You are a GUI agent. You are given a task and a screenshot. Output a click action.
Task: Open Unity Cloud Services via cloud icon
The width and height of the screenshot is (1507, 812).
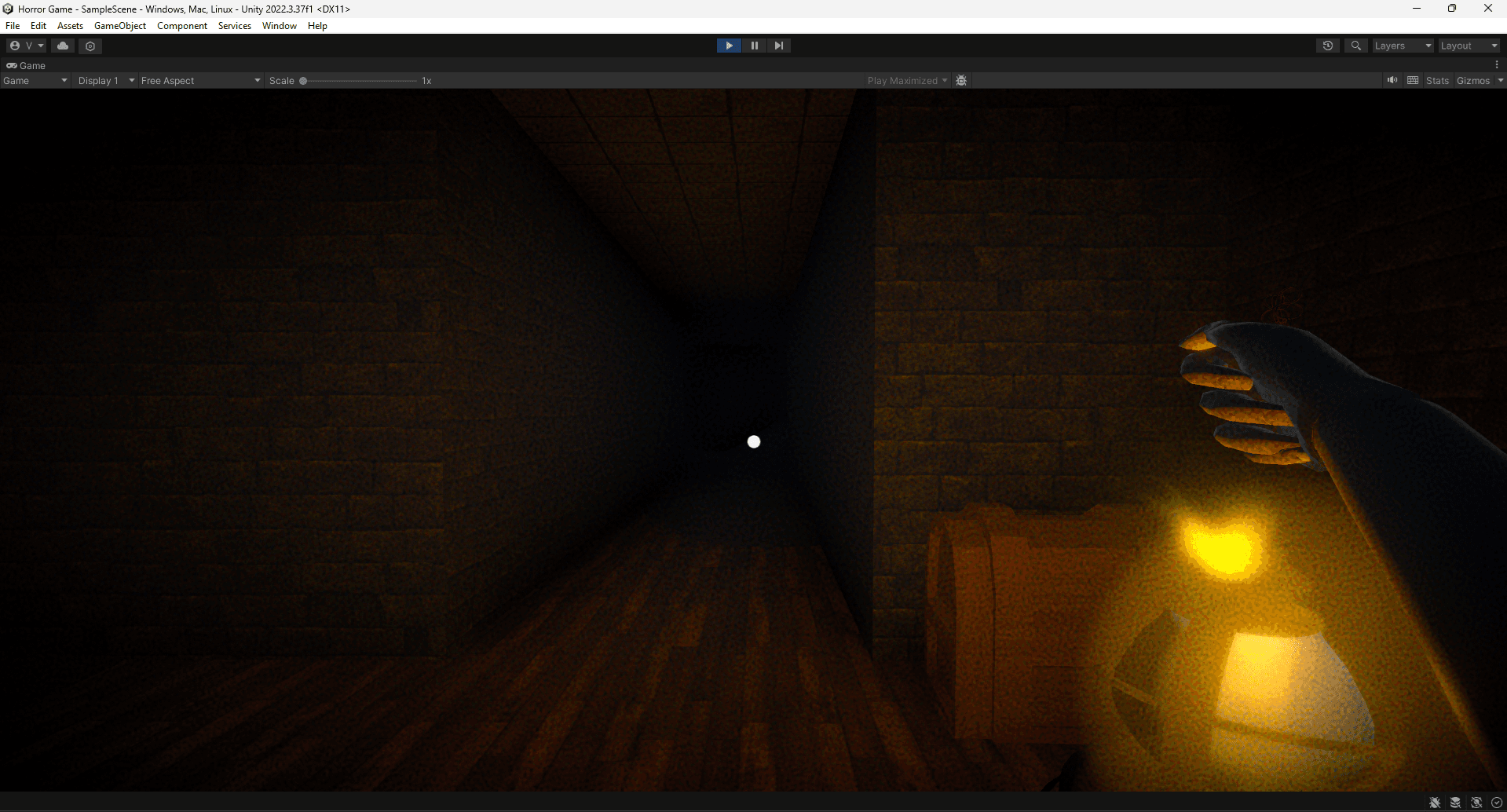[x=63, y=46]
